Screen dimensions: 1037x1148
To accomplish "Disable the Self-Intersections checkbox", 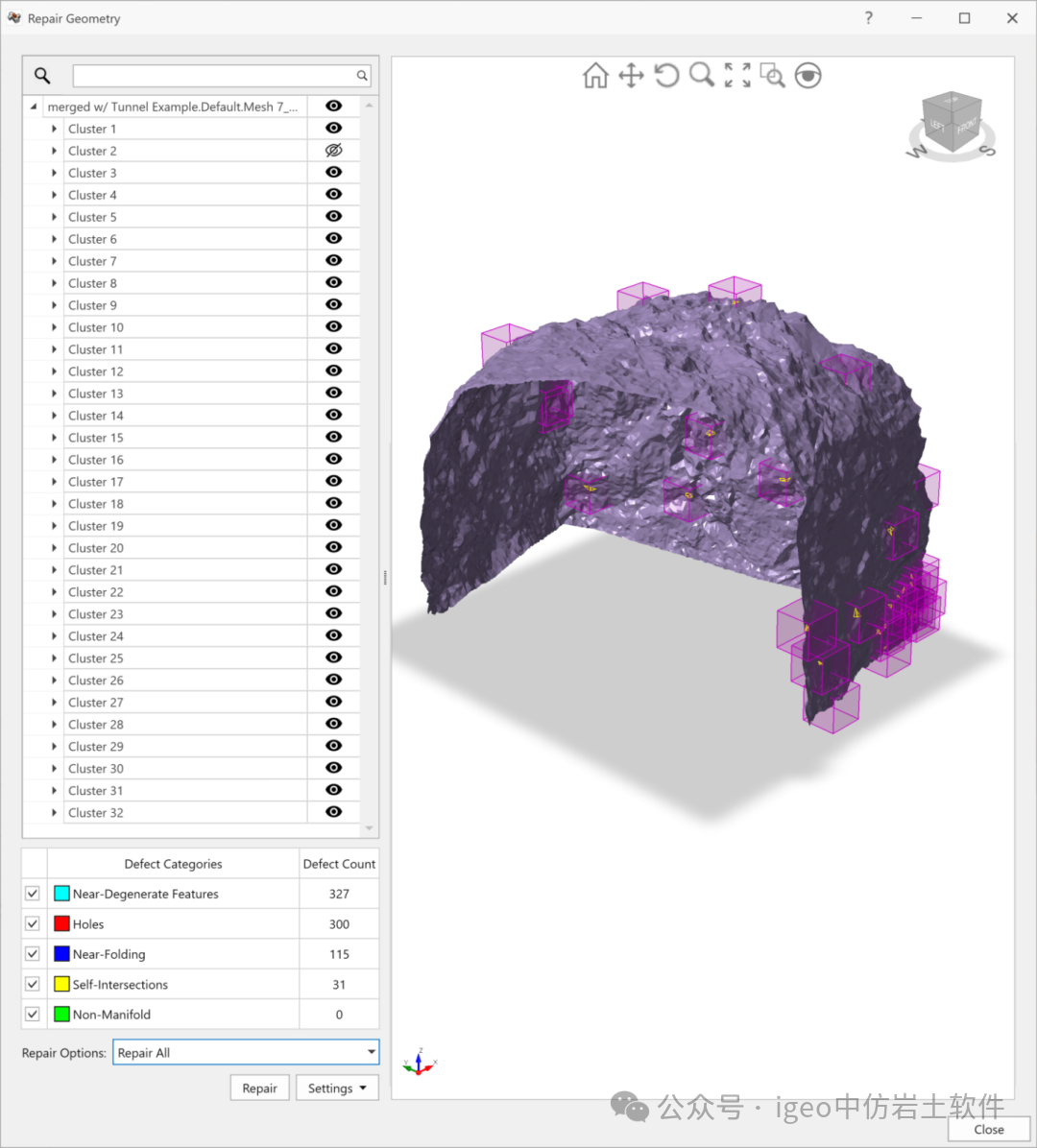I will click(33, 984).
